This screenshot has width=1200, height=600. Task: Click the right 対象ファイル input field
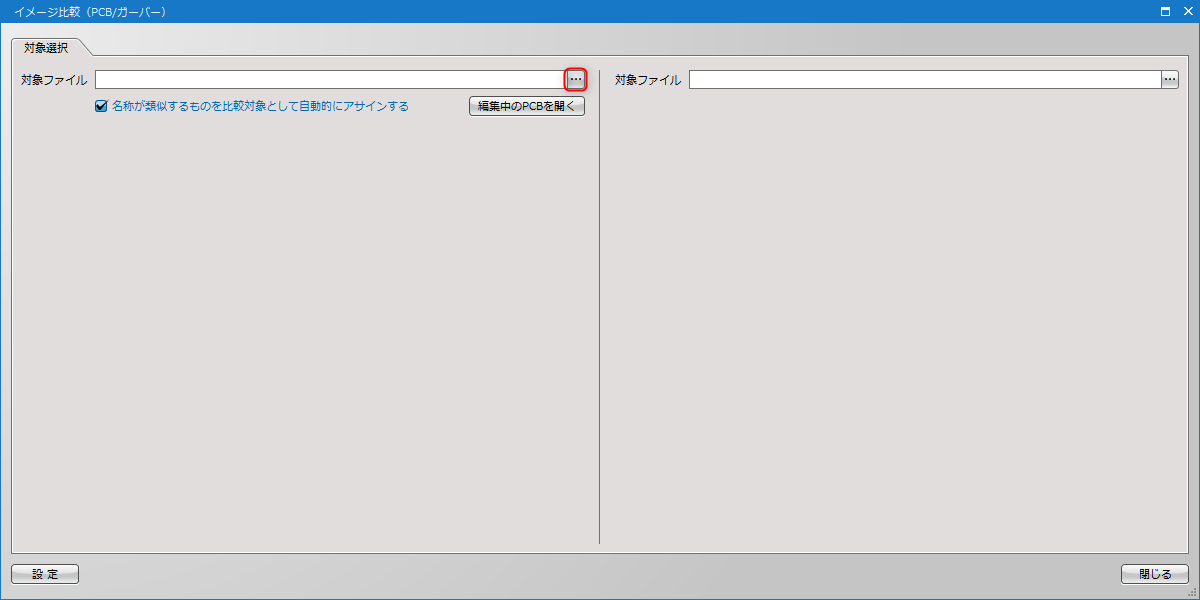pyautogui.click(x=925, y=80)
